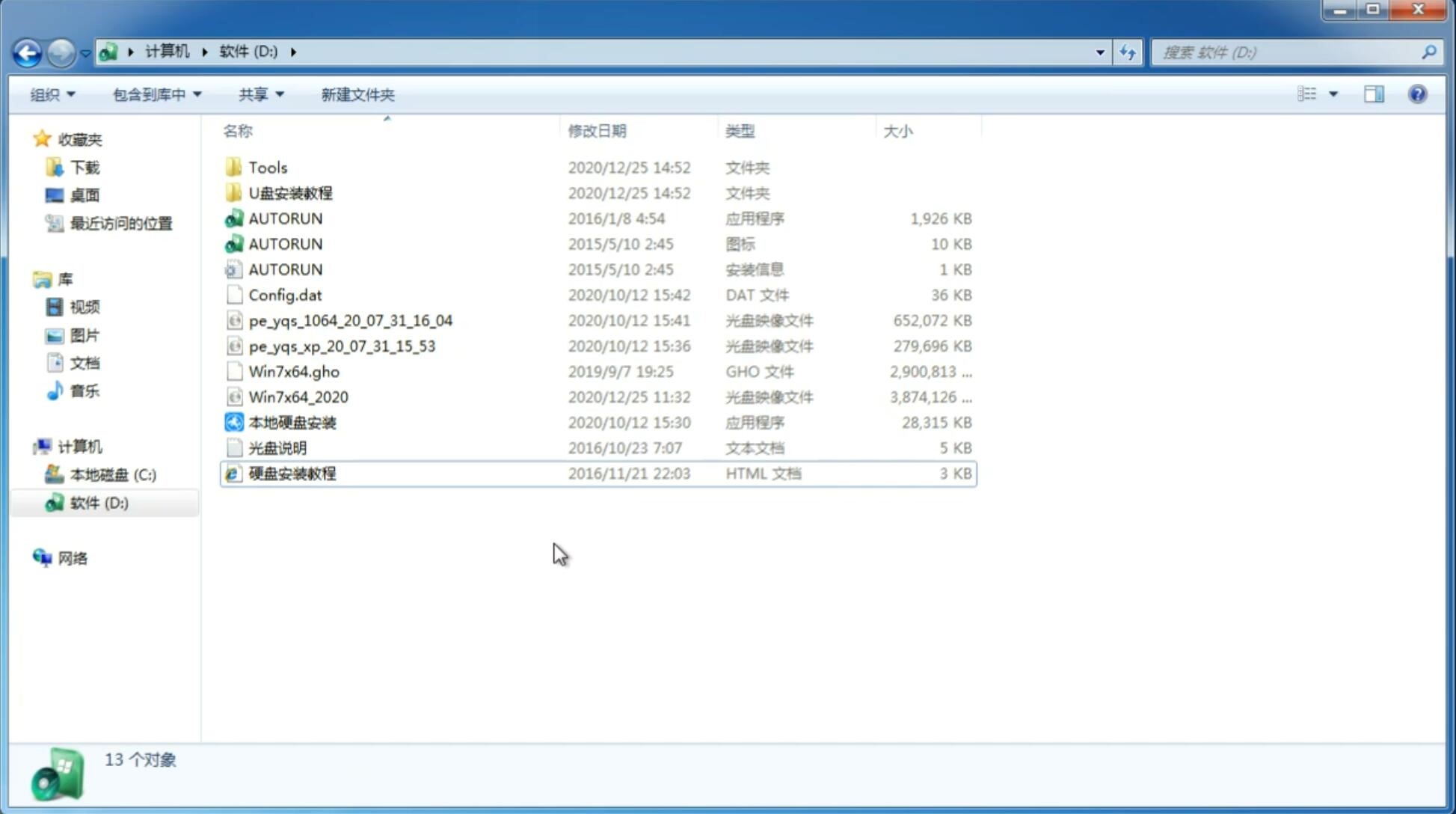Click 新建文件夹 button in toolbar

point(357,94)
